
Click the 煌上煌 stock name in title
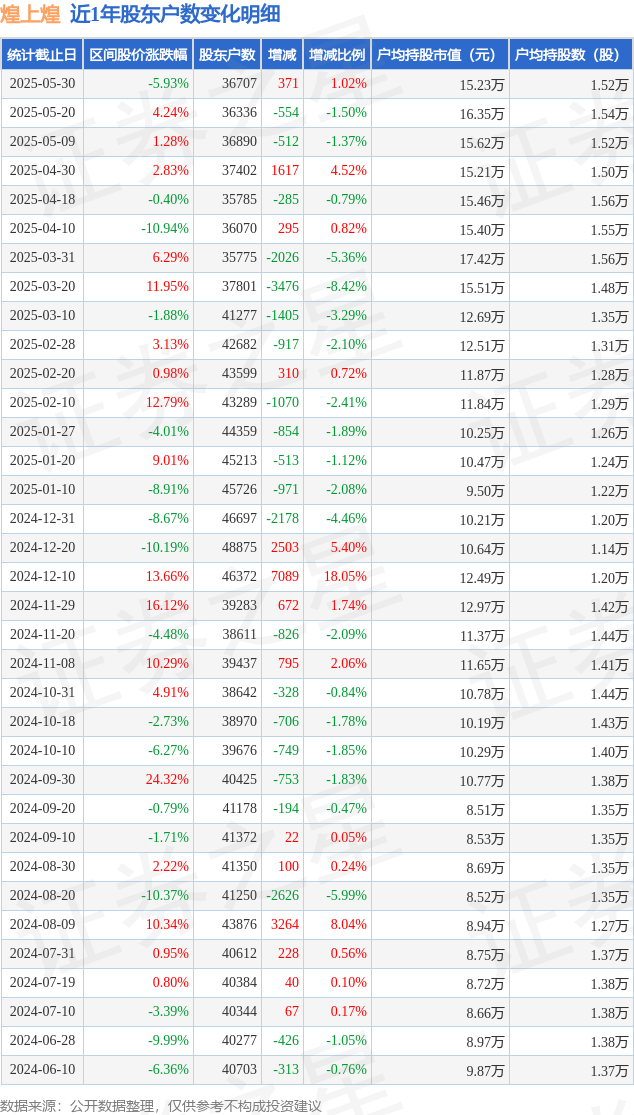pyautogui.click(x=30, y=14)
